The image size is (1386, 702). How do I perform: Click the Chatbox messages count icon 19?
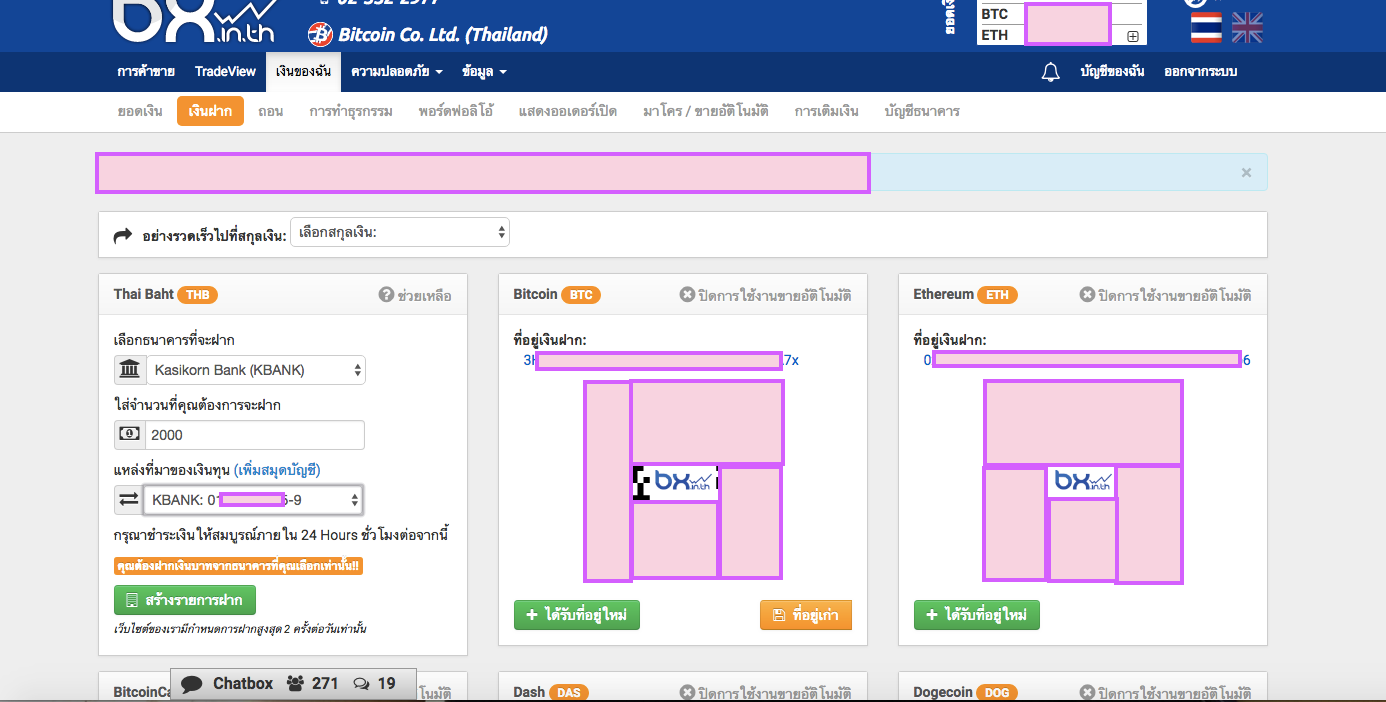click(x=362, y=684)
